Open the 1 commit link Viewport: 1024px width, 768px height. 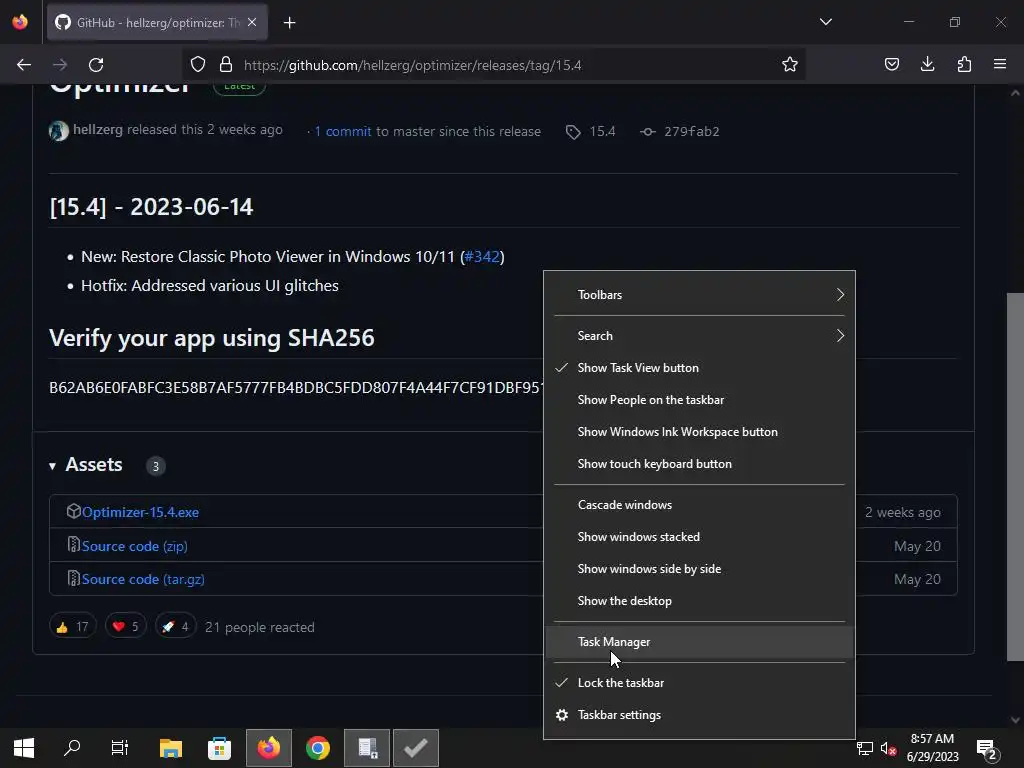click(343, 131)
